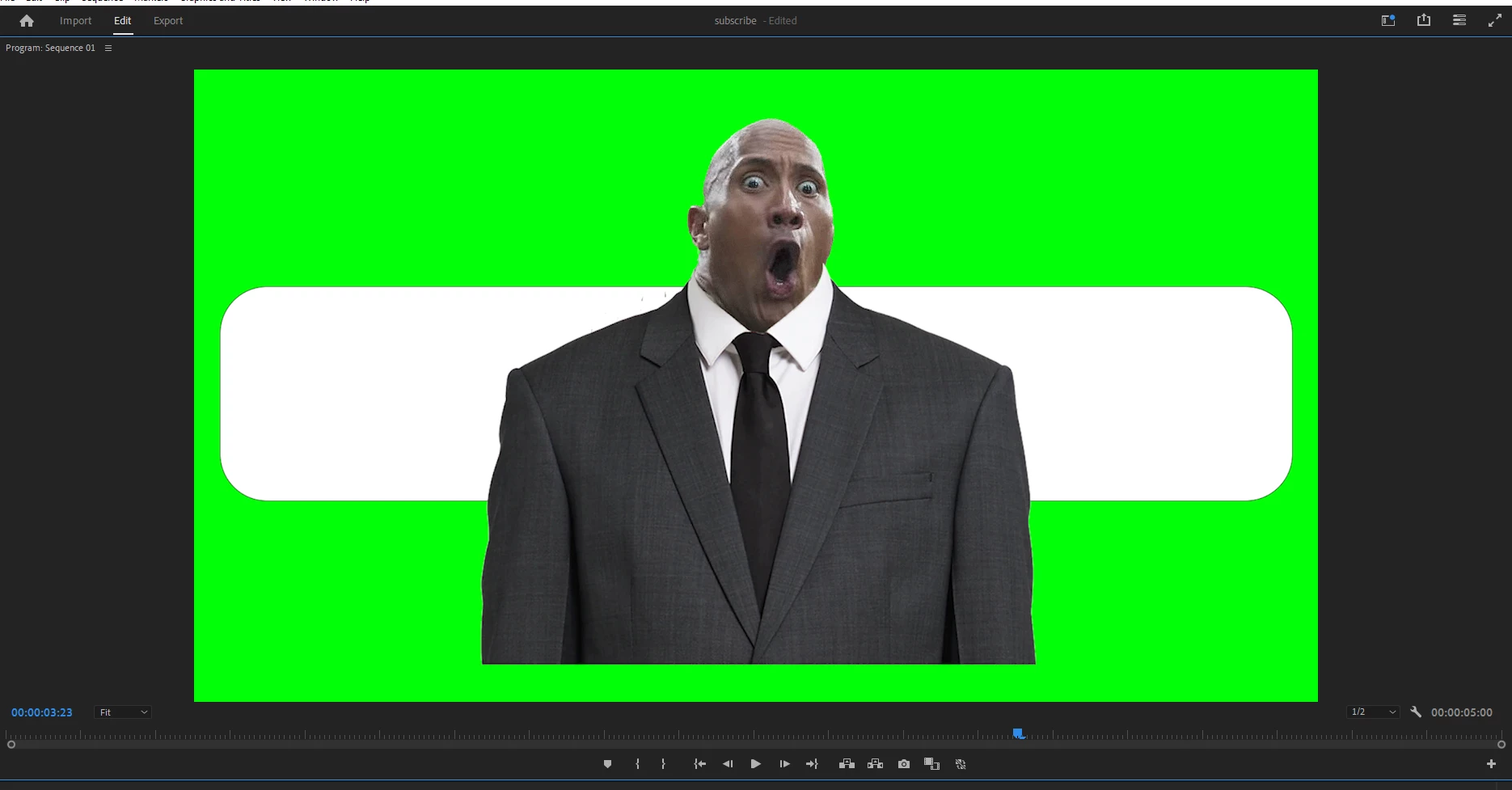Toggle proxies button

pos(961,764)
